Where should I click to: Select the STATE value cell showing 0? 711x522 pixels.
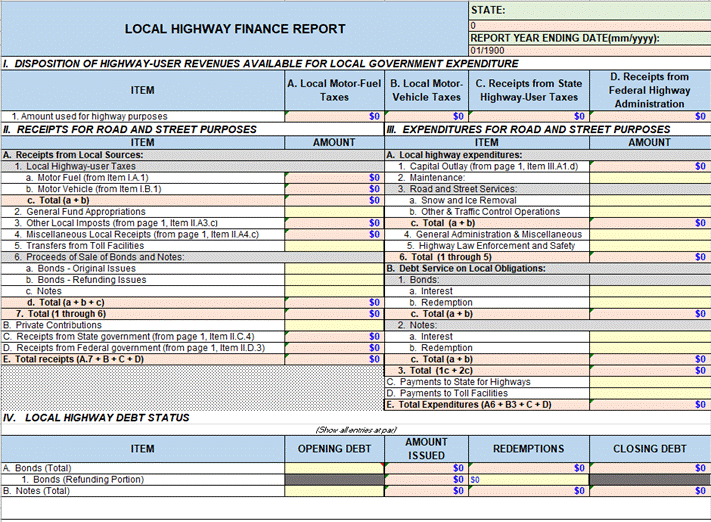pos(589,26)
